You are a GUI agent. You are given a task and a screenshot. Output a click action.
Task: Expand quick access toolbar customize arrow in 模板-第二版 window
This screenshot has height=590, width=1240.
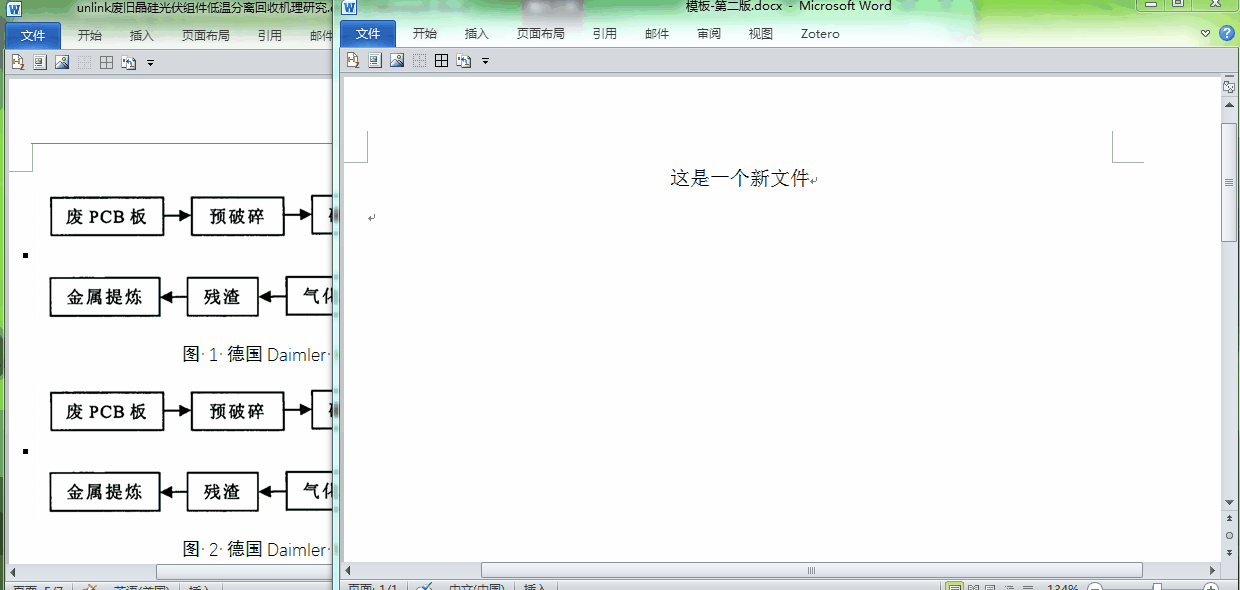(485, 62)
